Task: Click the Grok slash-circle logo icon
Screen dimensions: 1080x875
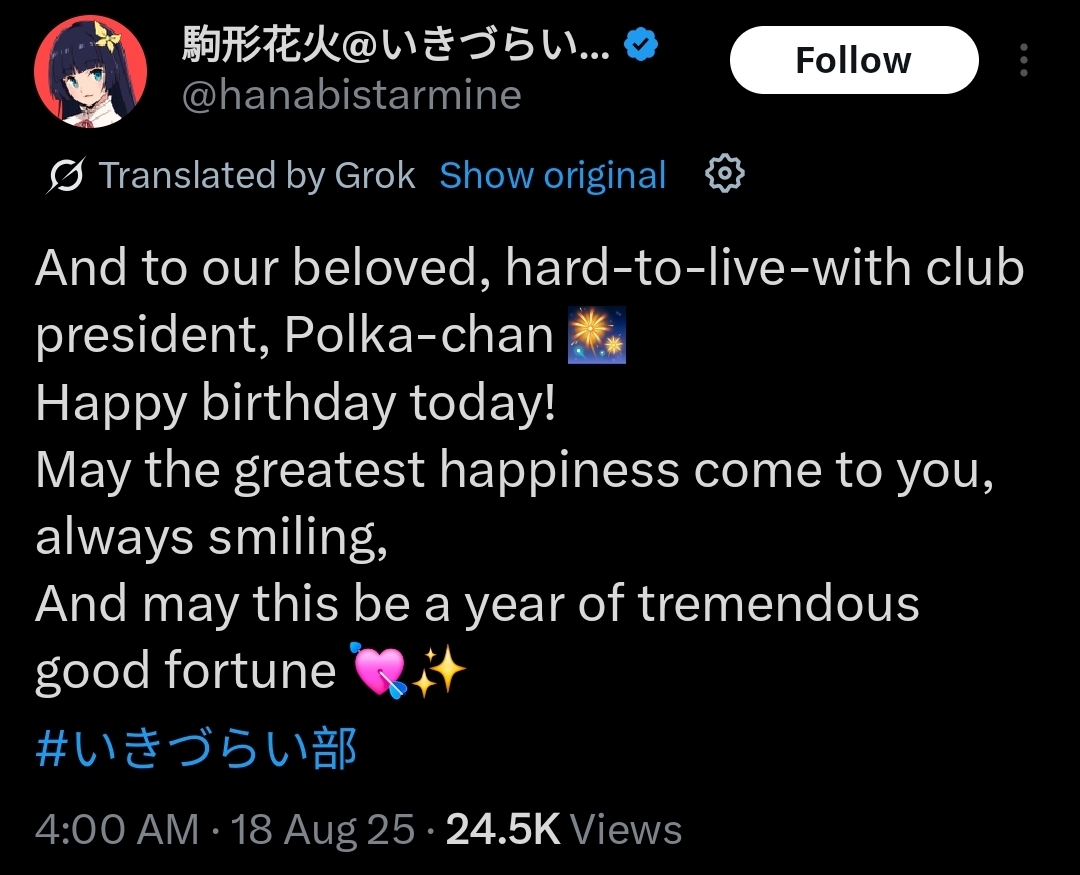Action: (66, 175)
